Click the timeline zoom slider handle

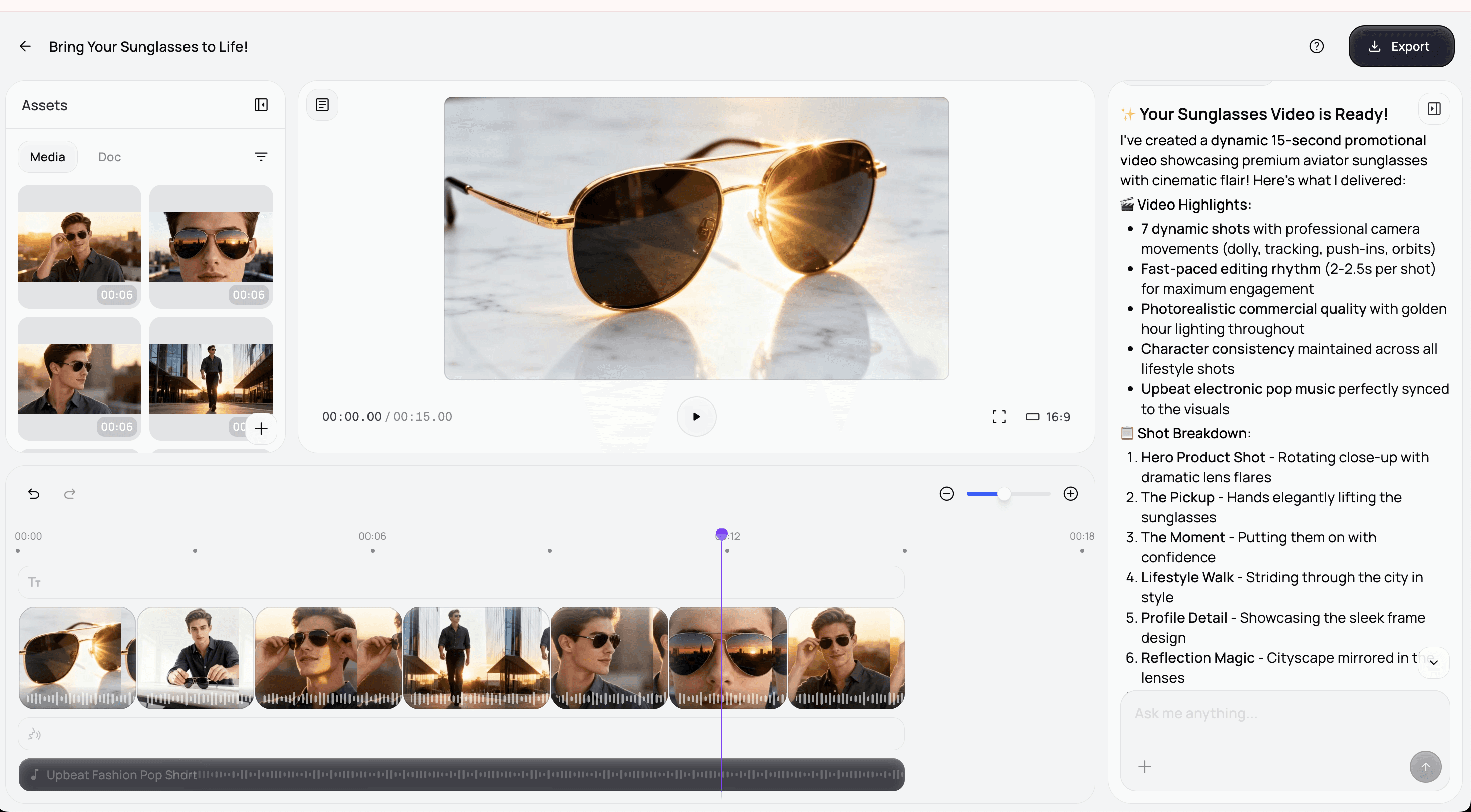tap(1004, 494)
